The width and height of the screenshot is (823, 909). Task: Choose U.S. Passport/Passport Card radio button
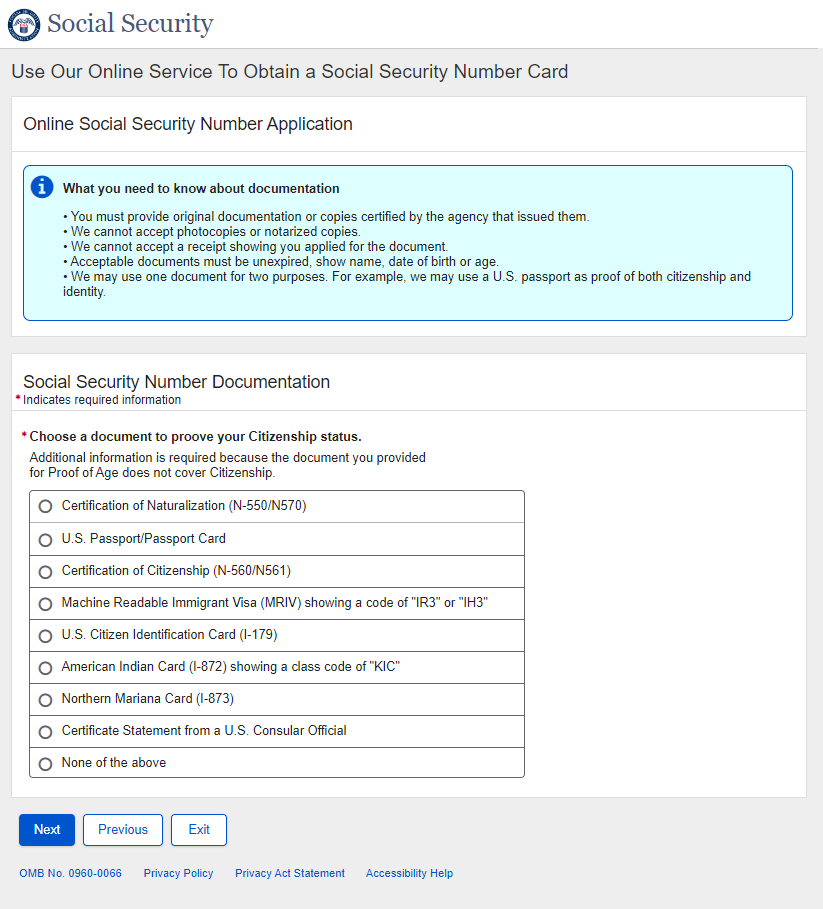coord(45,539)
